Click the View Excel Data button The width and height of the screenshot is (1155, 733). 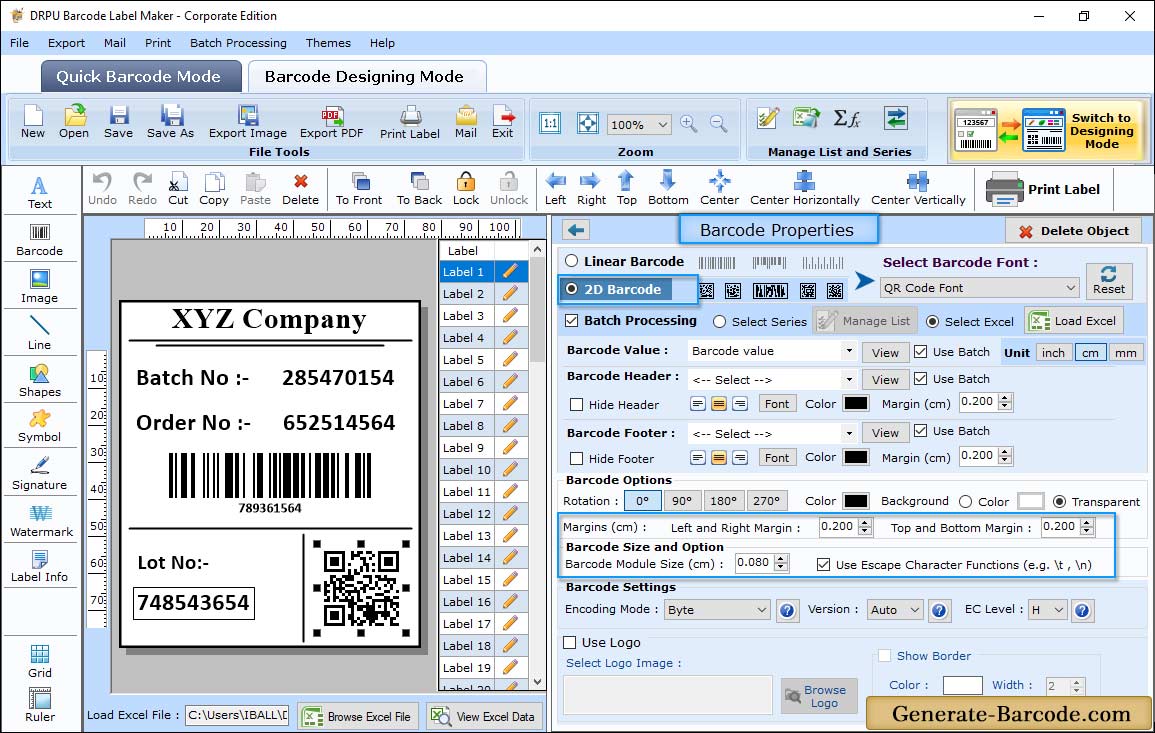[485, 716]
